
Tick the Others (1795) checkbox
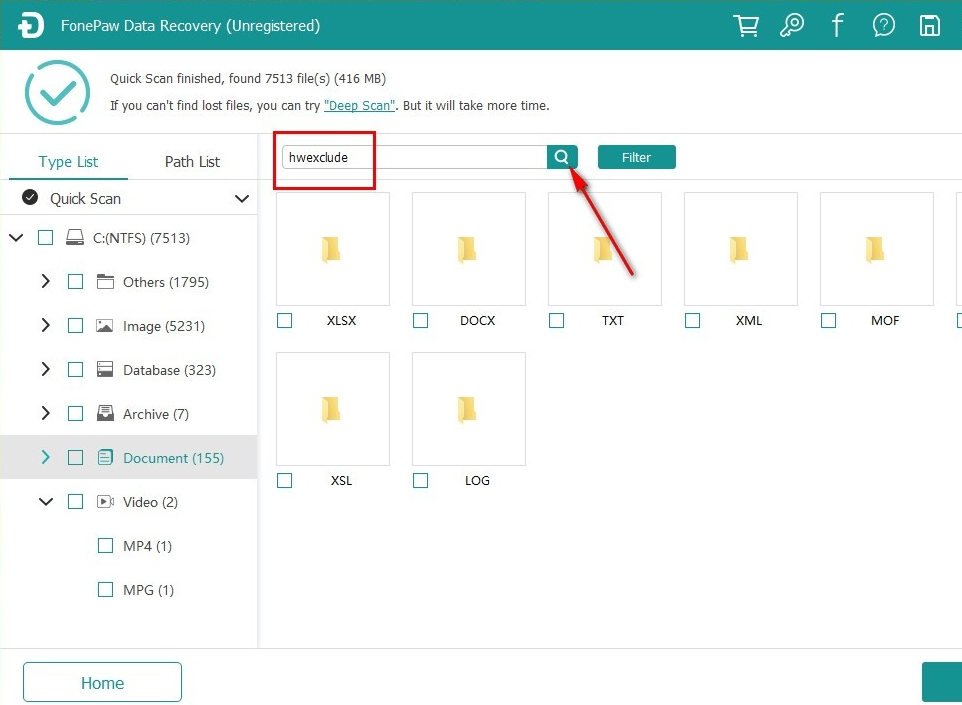tap(75, 282)
